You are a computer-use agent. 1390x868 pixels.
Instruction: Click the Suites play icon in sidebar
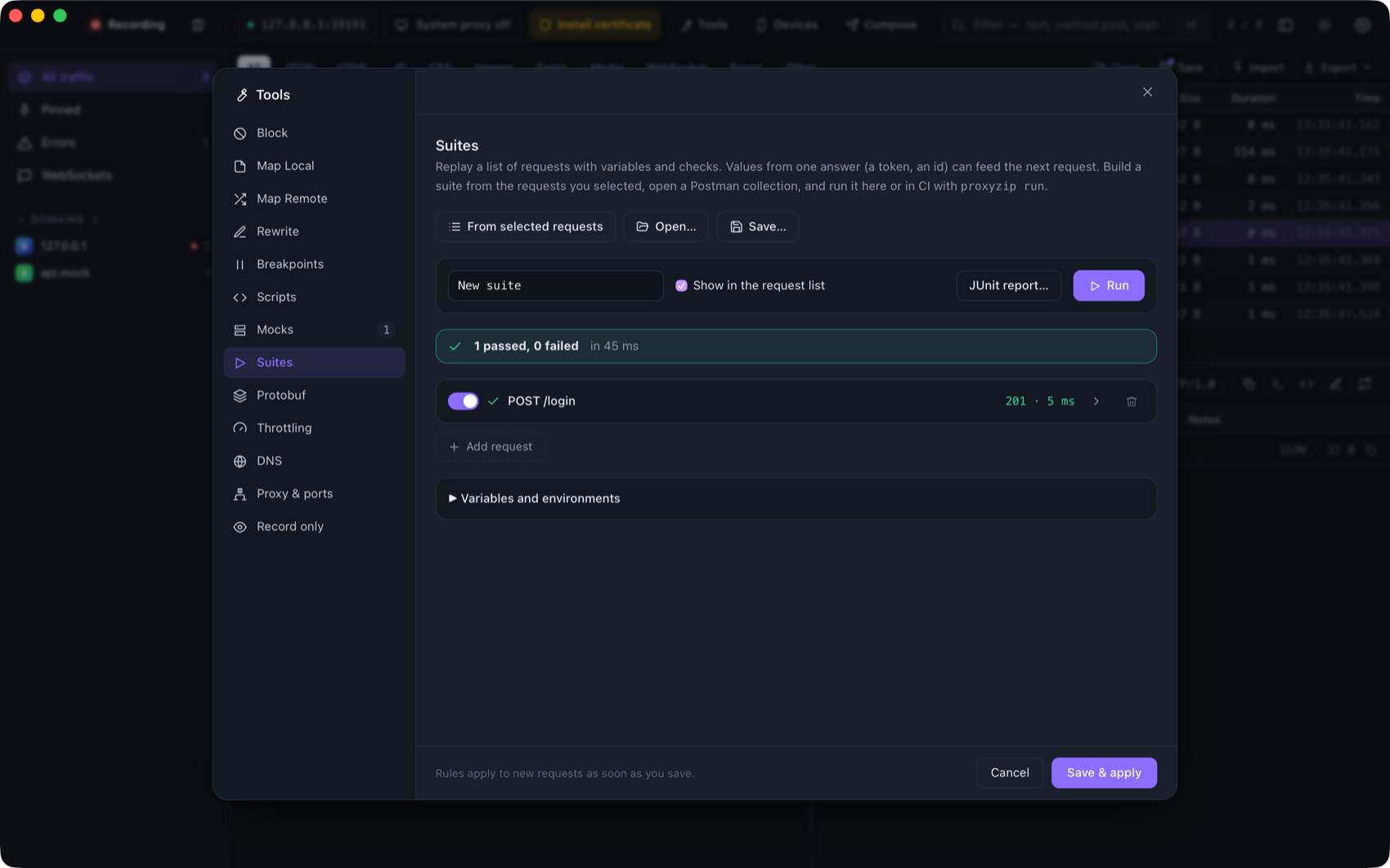(240, 362)
